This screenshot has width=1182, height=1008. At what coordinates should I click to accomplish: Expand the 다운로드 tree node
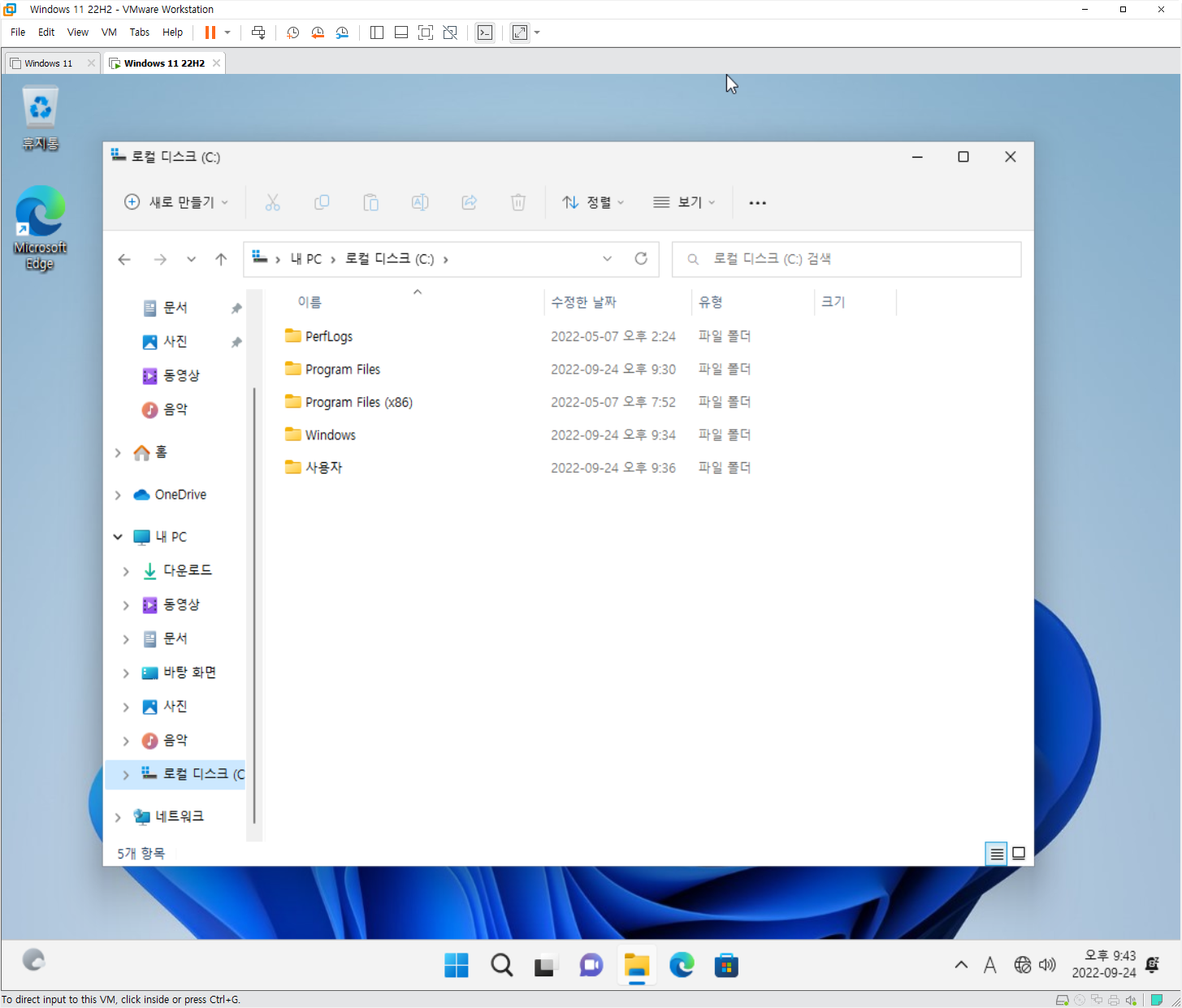(x=126, y=571)
